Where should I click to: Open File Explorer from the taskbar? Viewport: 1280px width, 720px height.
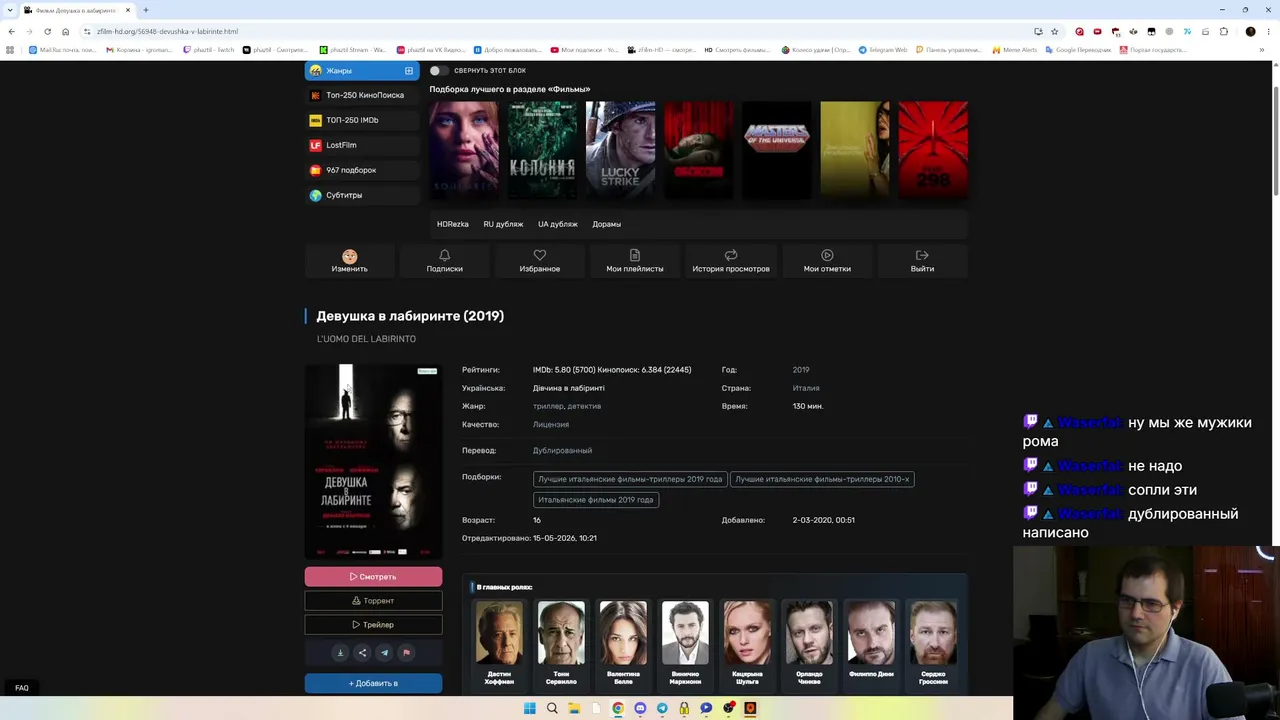574,709
